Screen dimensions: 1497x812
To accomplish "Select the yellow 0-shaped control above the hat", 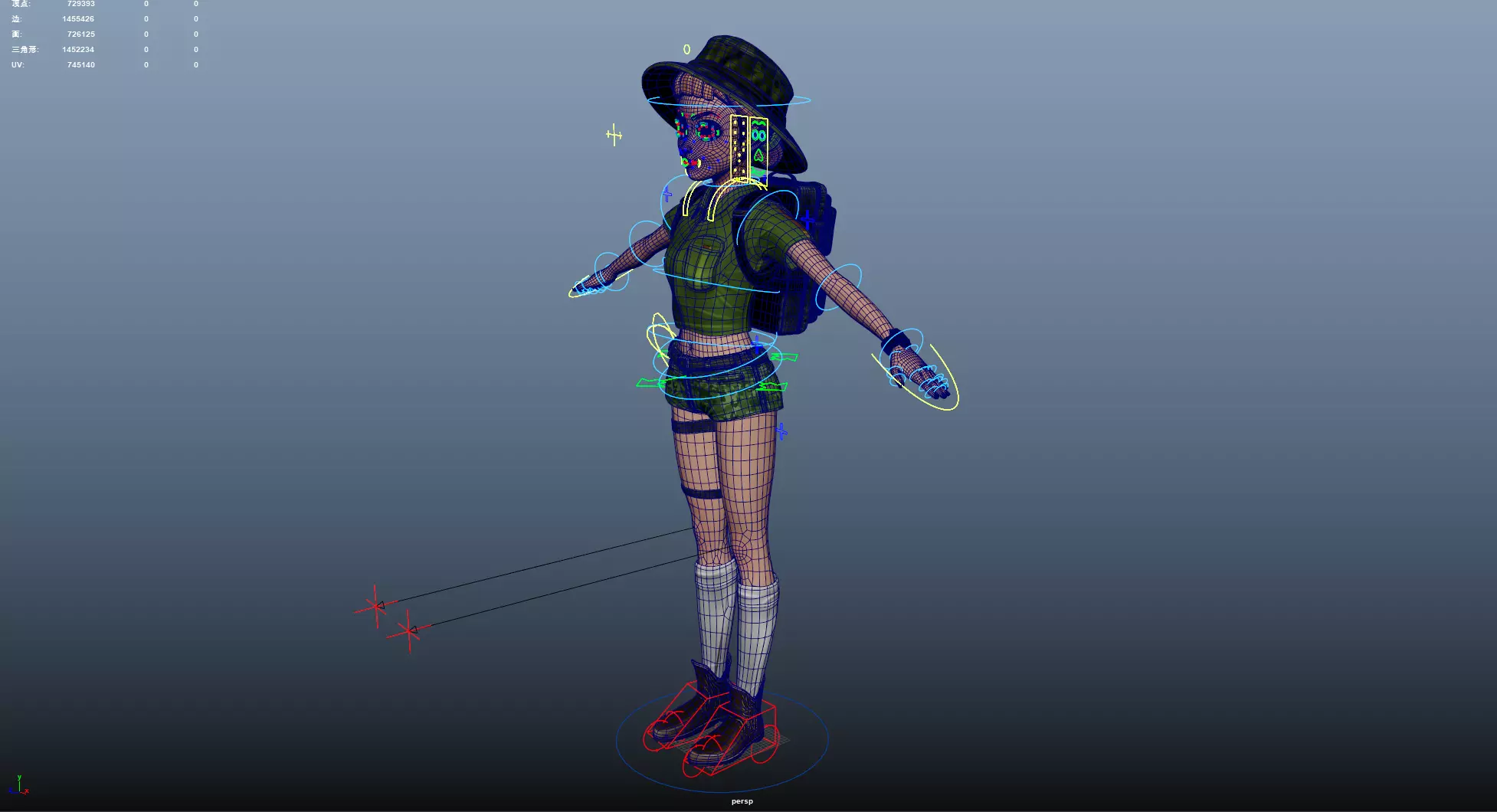I will (686, 49).
